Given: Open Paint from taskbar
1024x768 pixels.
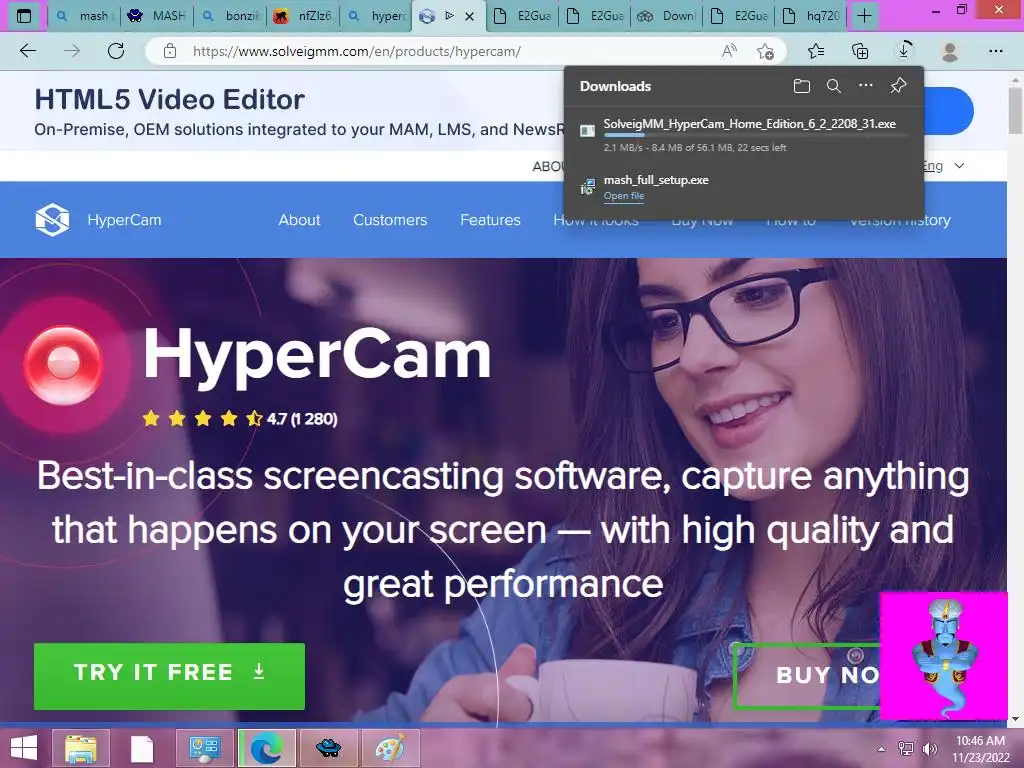Looking at the screenshot, I should [390, 748].
